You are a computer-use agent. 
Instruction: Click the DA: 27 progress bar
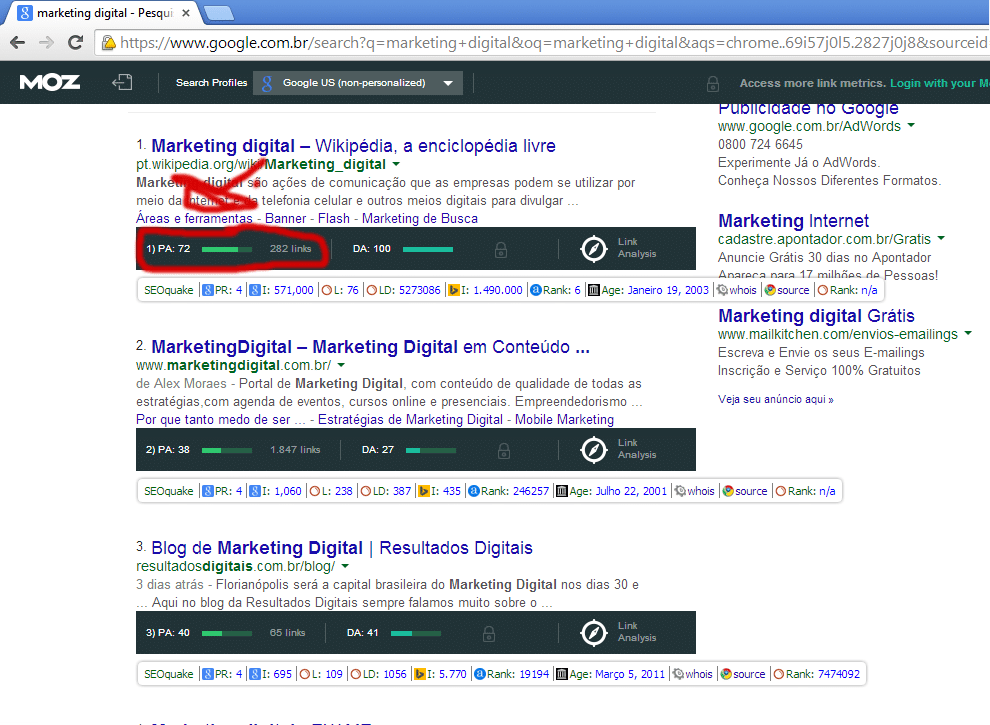[x=431, y=450]
